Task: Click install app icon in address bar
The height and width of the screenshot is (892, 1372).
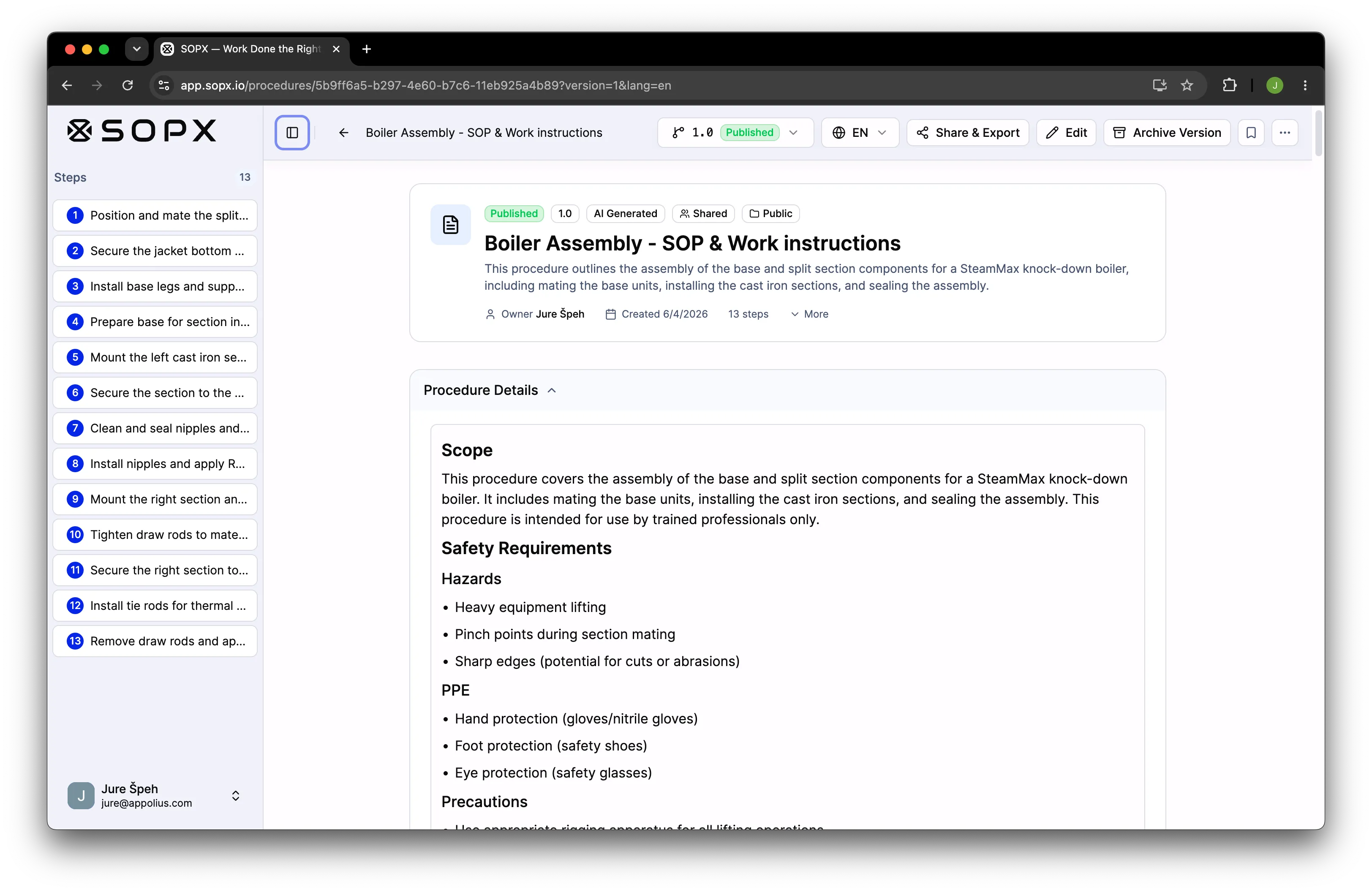Action: point(1159,85)
